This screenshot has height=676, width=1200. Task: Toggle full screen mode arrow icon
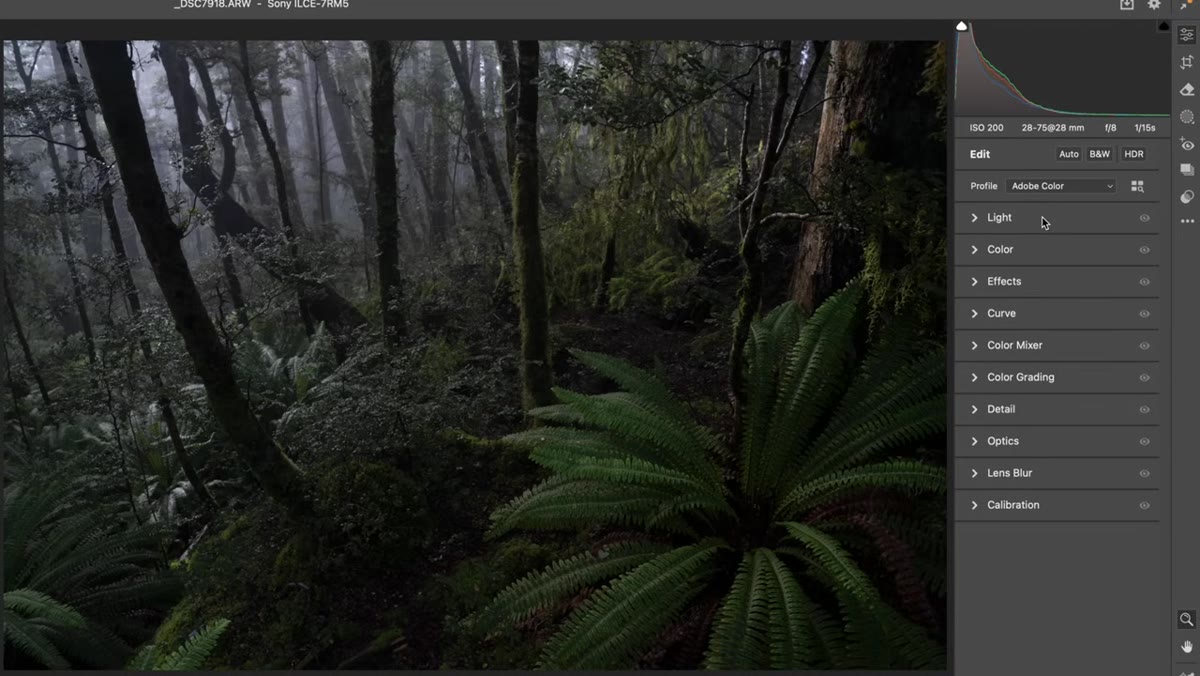coord(1187,5)
